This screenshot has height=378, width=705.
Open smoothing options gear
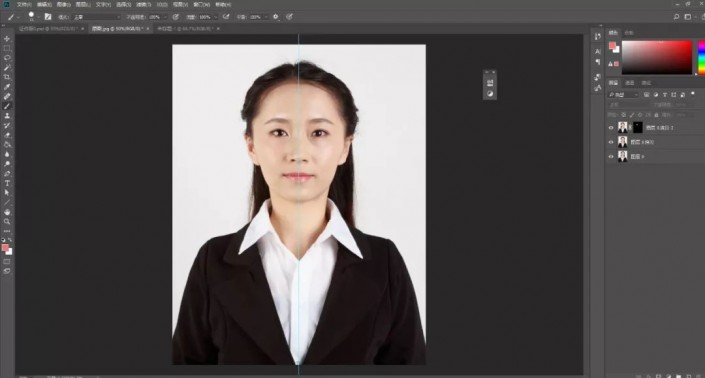click(276, 17)
